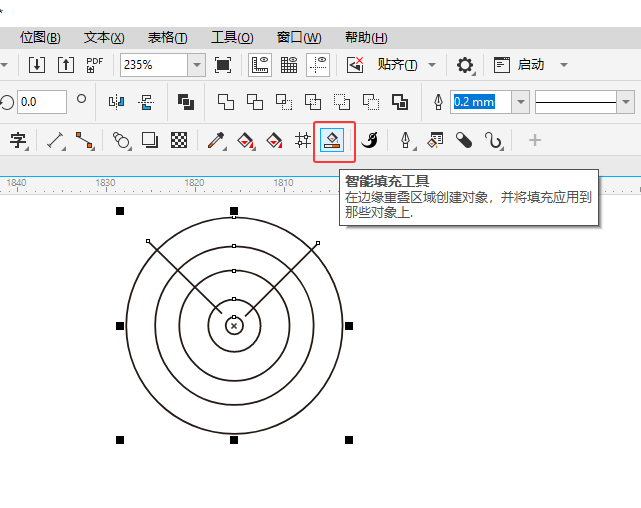641x508 pixels.
Task: Click the rotation angle input field
Action: pyautogui.click(x=40, y=102)
